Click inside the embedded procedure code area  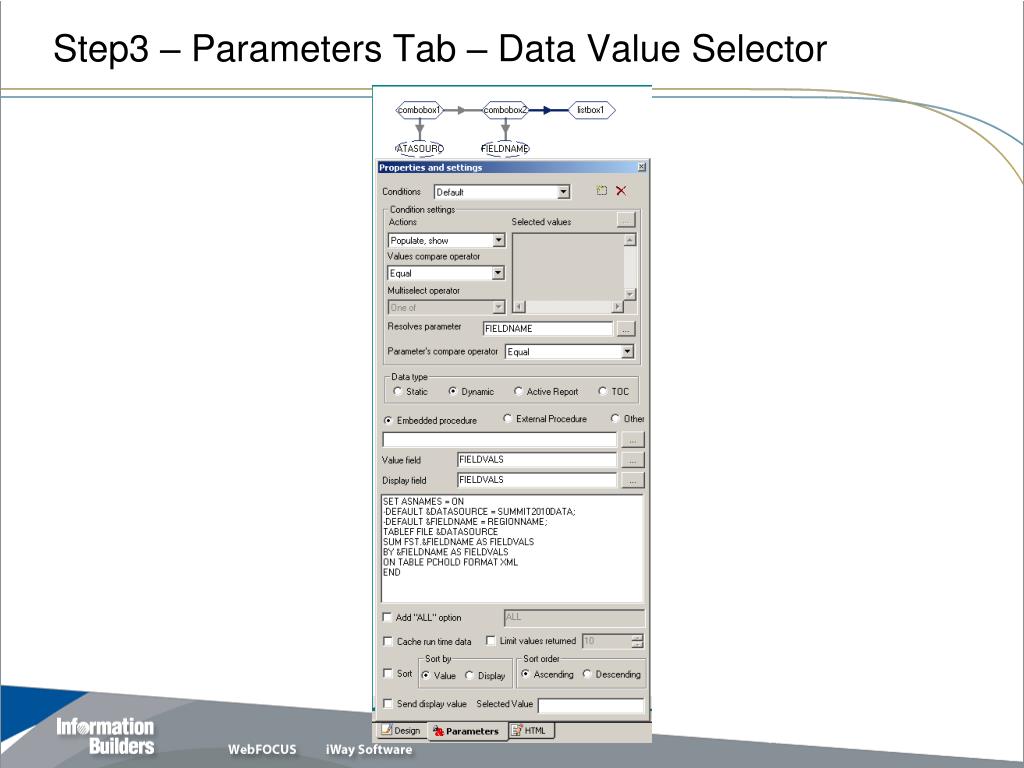tap(513, 549)
